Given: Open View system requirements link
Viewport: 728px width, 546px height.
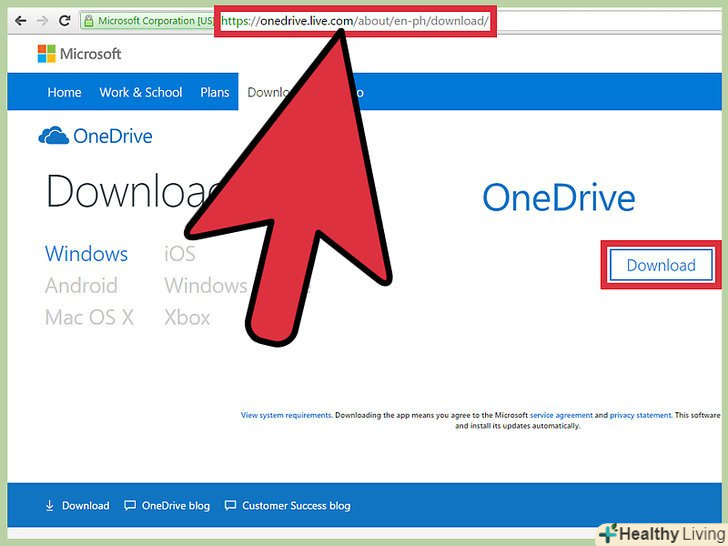Looking at the screenshot, I should pyautogui.click(x=286, y=415).
